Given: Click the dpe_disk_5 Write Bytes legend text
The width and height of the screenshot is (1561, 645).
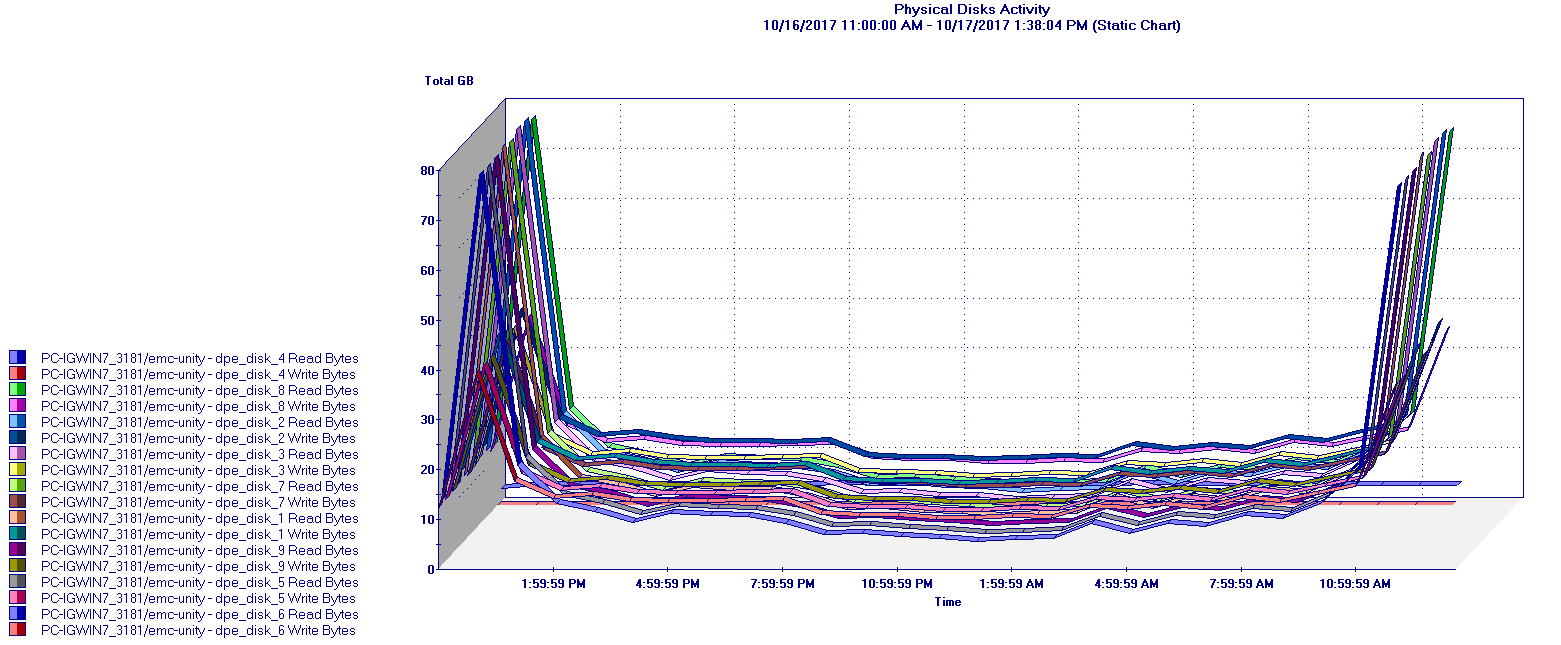Looking at the screenshot, I should [198, 598].
